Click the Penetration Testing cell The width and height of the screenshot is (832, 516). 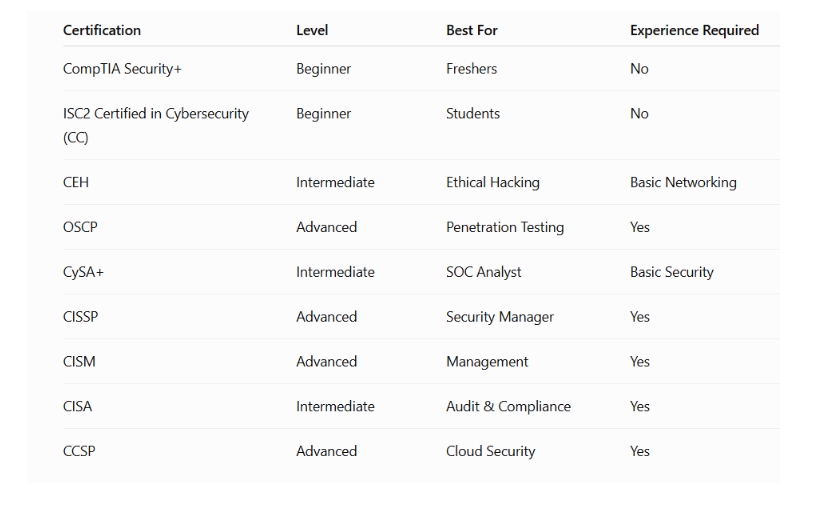coord(505,227)
